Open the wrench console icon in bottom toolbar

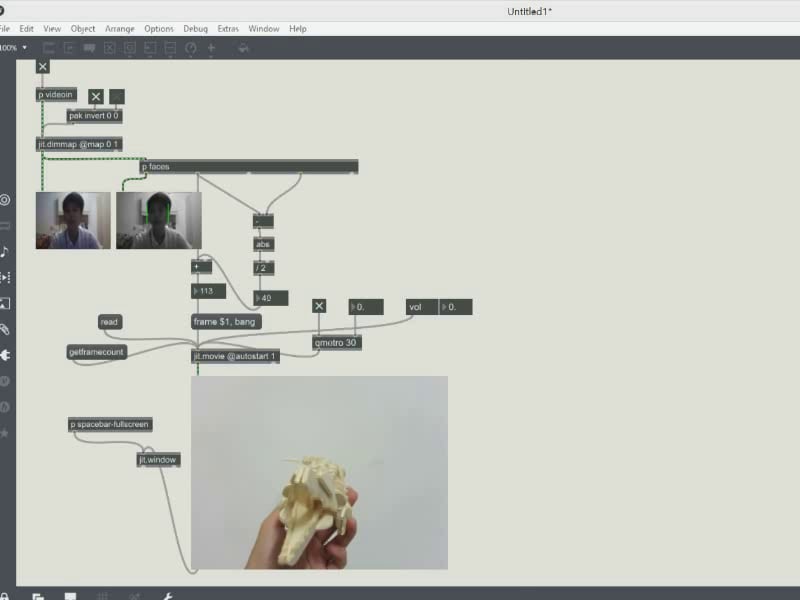[x=167, y=596]
